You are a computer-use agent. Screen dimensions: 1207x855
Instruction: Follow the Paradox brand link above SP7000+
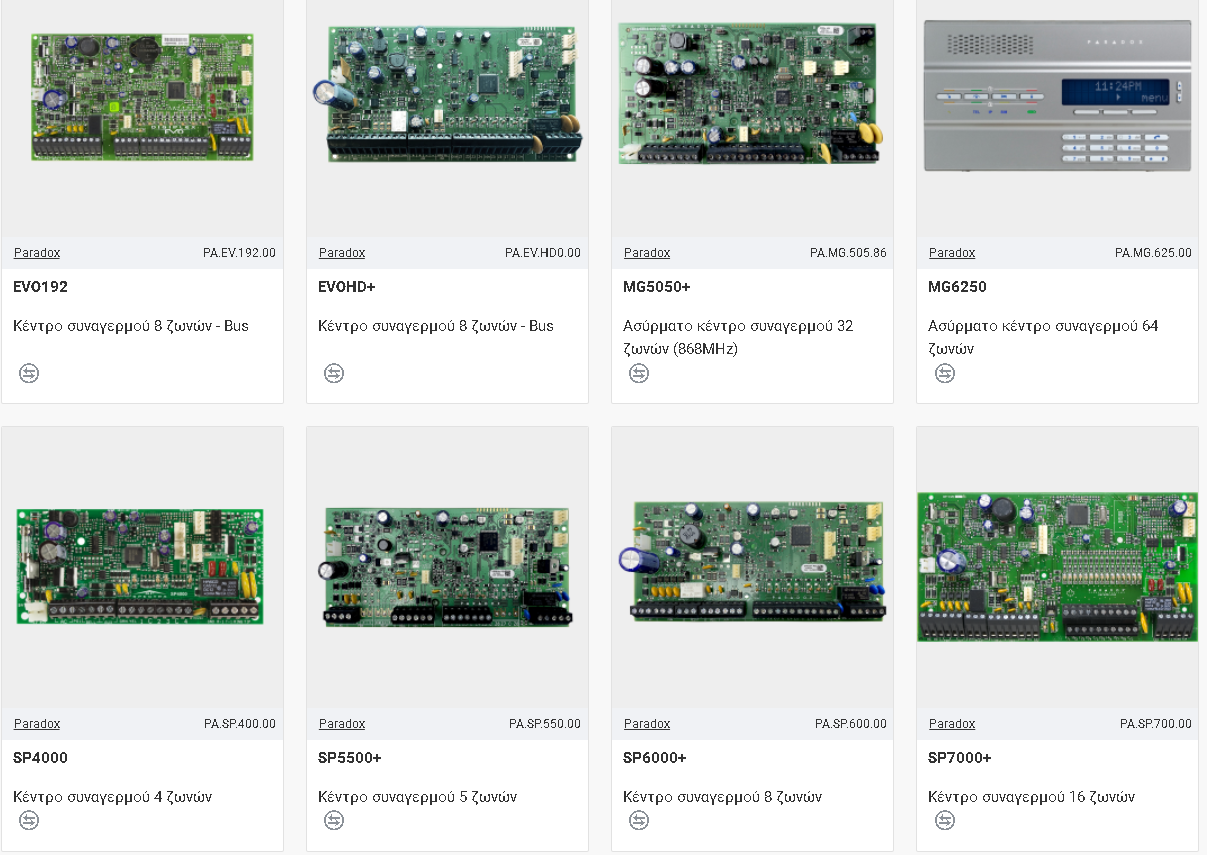(x=952, y=724)
